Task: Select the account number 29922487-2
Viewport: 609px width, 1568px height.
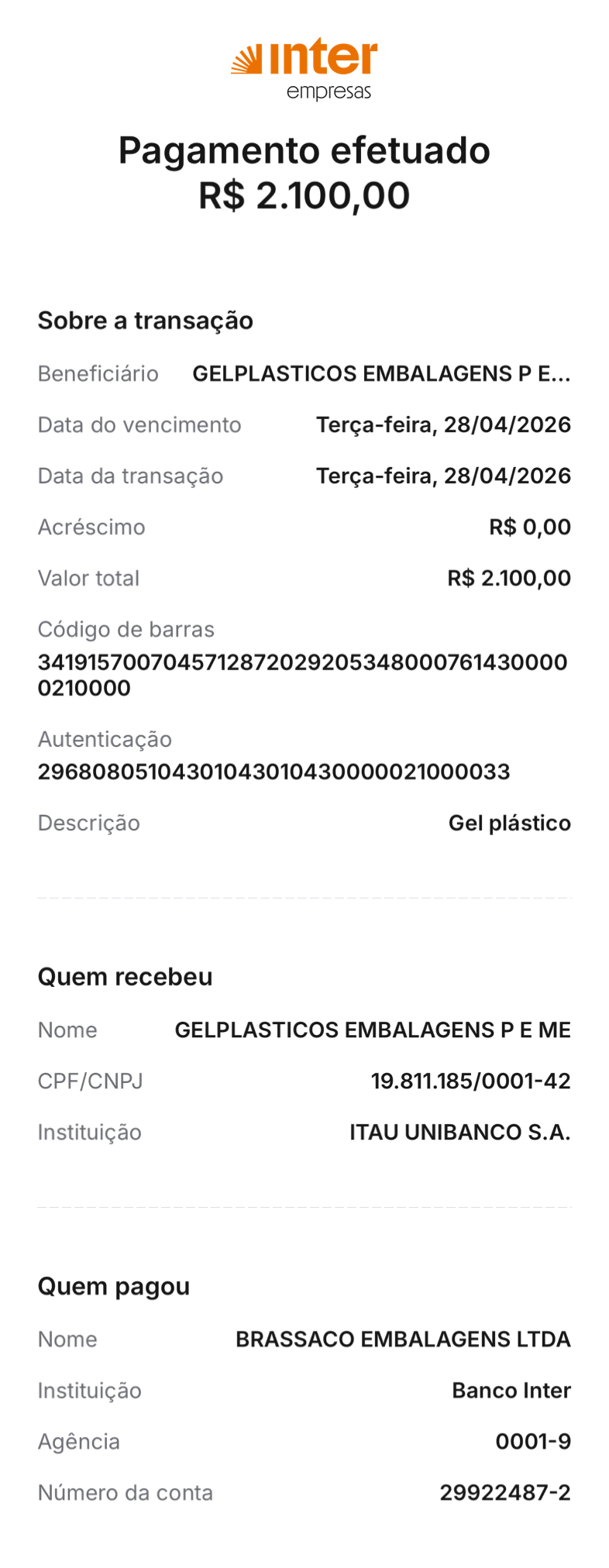Action: [505, 1493]
